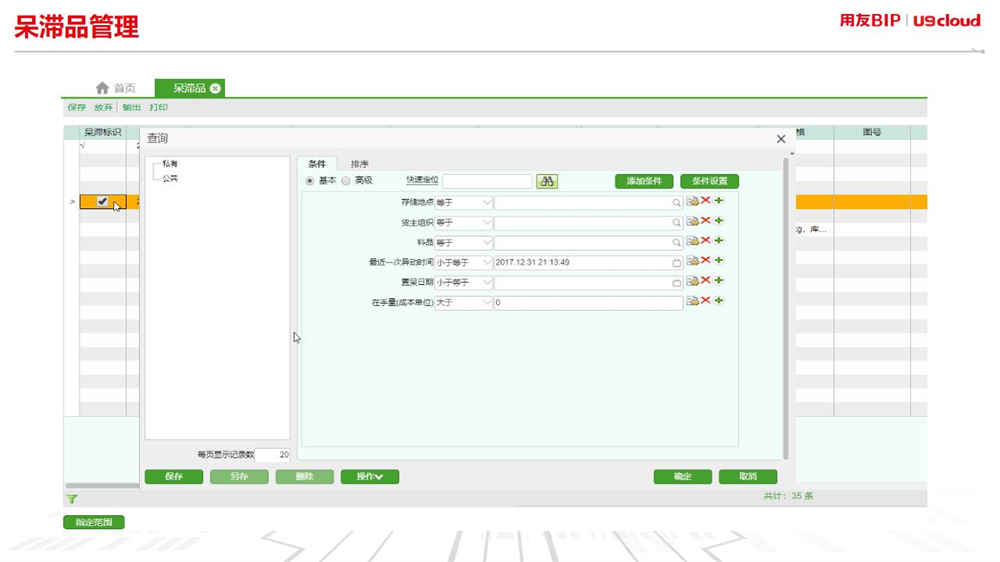Open operator dropdown for 最近一次异动时间
The height and width of the screenshot is (562, 1000).
[x=487, y=262]
